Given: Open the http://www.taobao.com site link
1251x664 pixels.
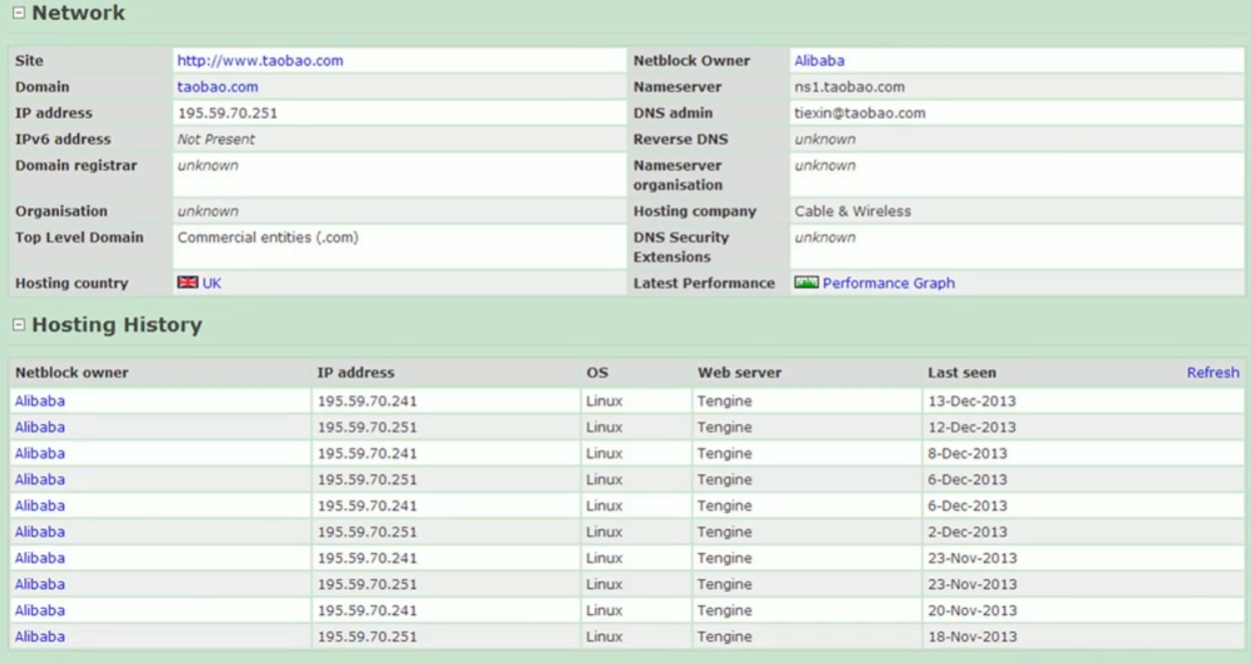Looking at the screenshot, I should 260,61.
